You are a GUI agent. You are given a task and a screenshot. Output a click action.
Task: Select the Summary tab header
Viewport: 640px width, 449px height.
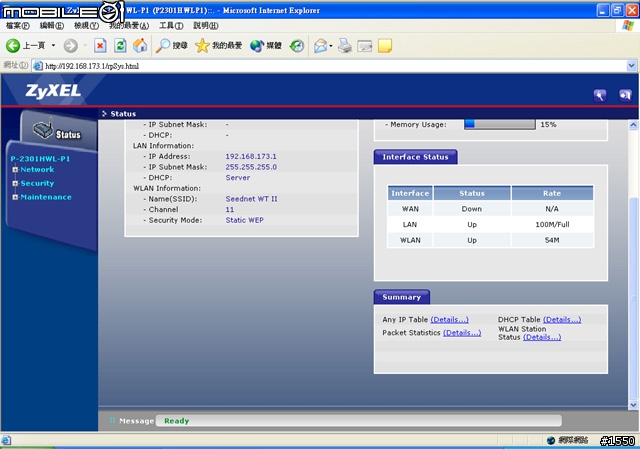[402, 297]
